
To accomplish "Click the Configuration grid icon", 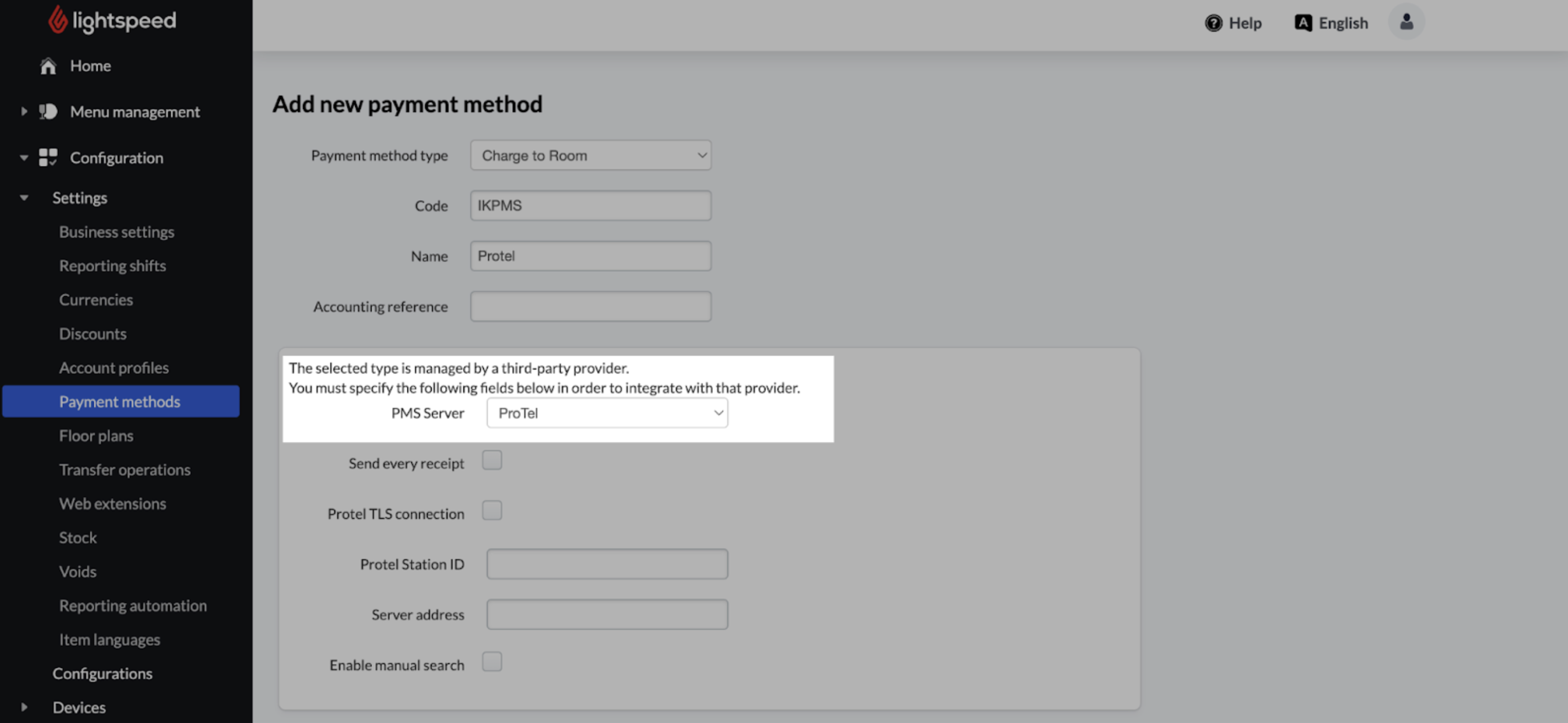I will (x=48, y=157).
